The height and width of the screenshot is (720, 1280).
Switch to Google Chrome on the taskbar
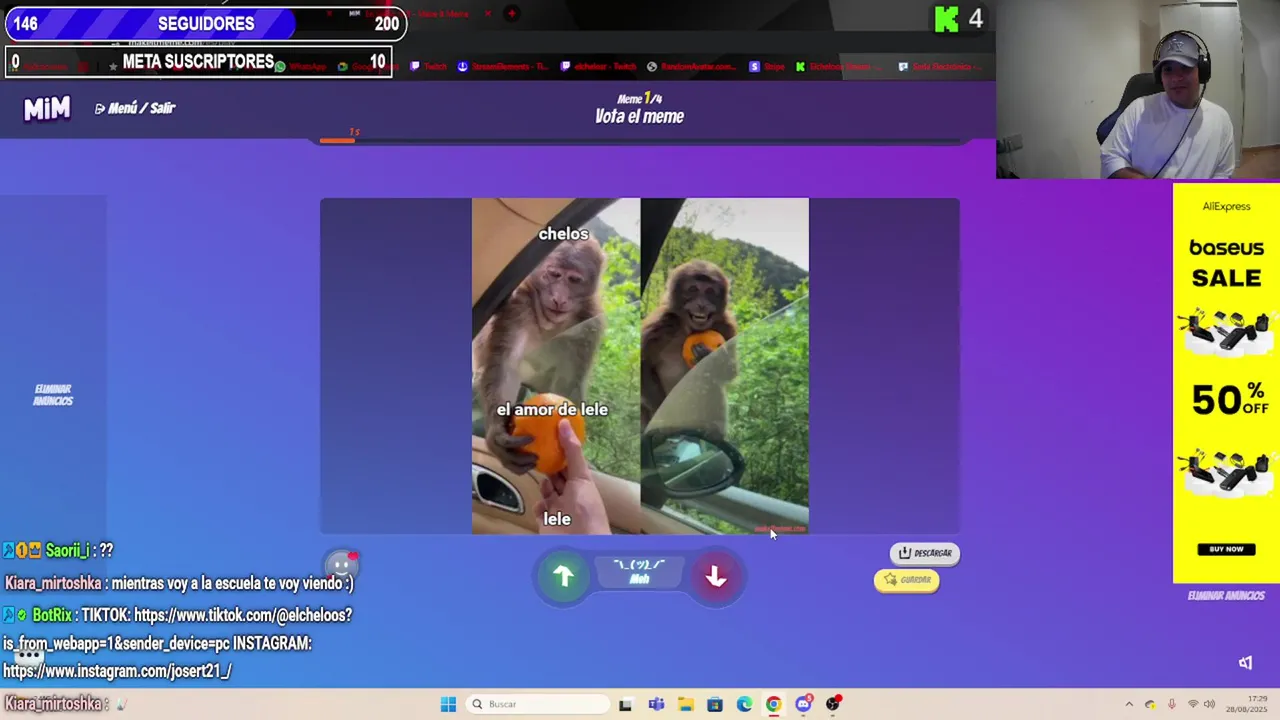point(773,704)
